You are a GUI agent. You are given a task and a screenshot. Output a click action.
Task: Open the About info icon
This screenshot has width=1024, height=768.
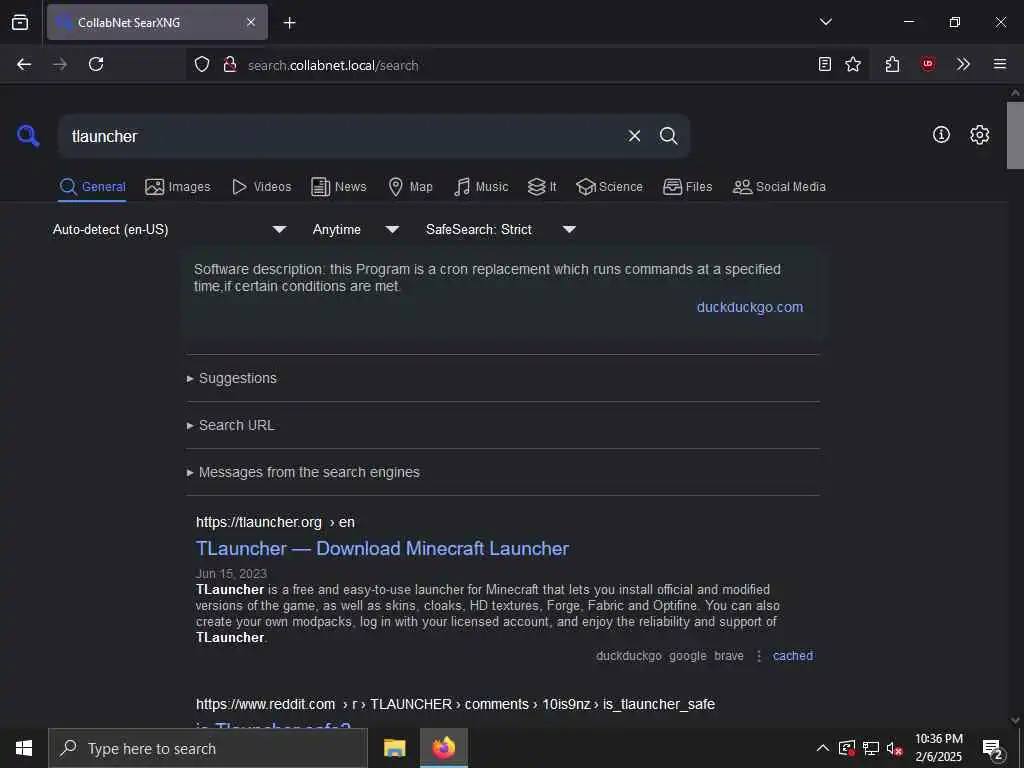pos(941,135)
